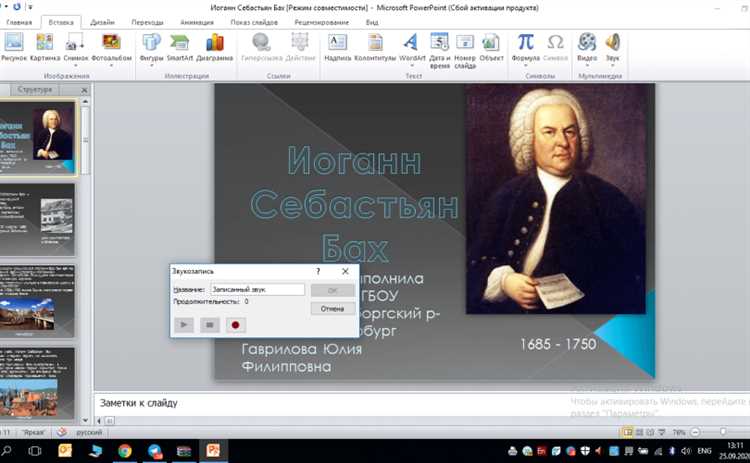The height and width of the screenshot is (463, 750).
Task: Open Google Chrome from the Windows taskbar
Action: [x=126, y=452]
